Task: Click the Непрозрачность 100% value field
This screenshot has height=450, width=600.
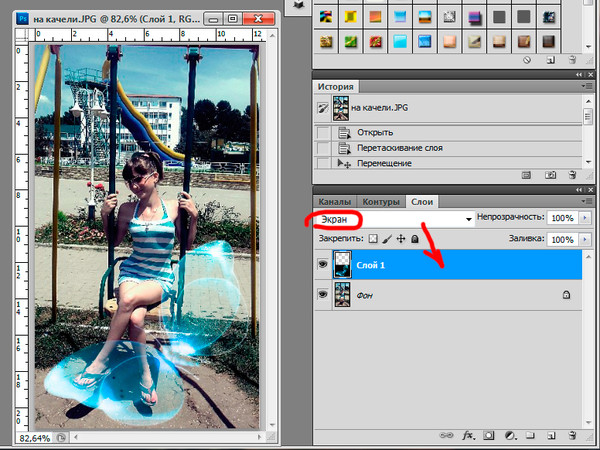Action: click(x=562, y=218)
